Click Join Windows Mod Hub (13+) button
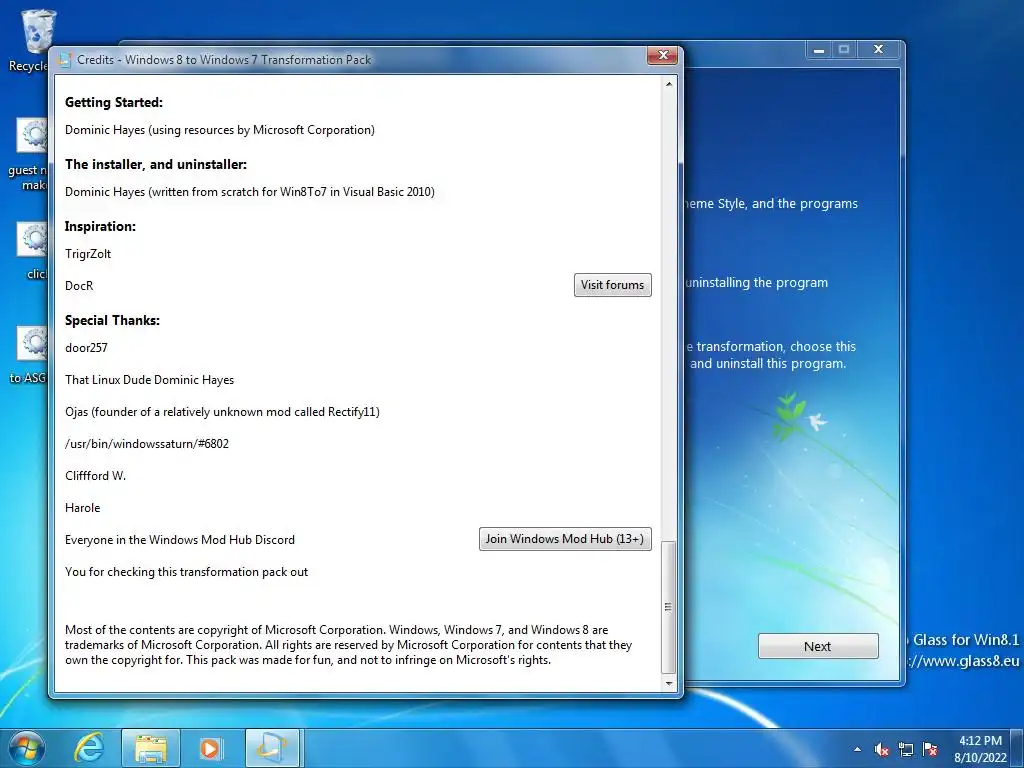The width and height of the screenshot is (1024, 768). pyautogui.click(x=565, y=539)
